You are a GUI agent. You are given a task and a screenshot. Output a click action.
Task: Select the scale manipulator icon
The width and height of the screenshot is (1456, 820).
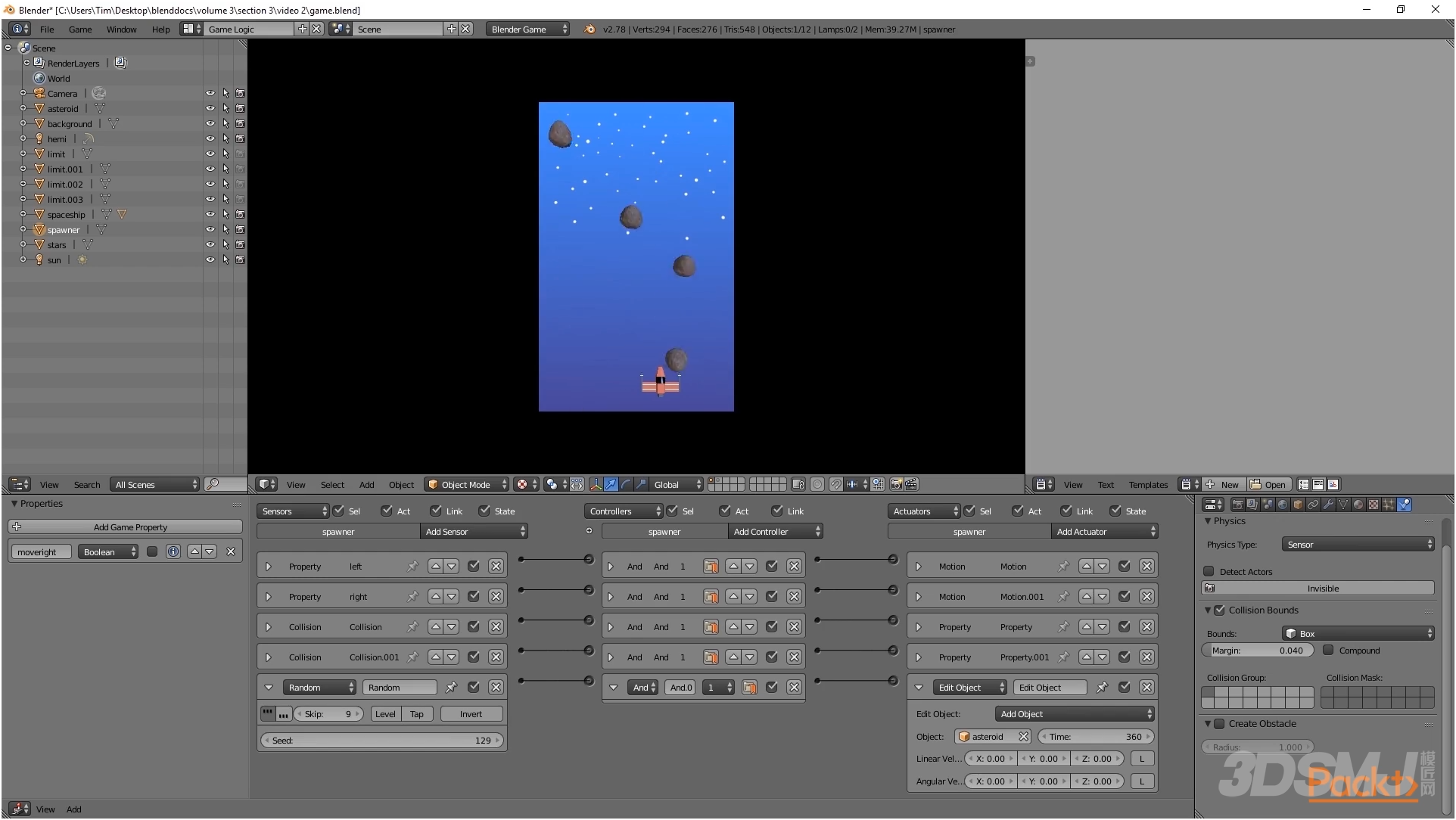641,485
